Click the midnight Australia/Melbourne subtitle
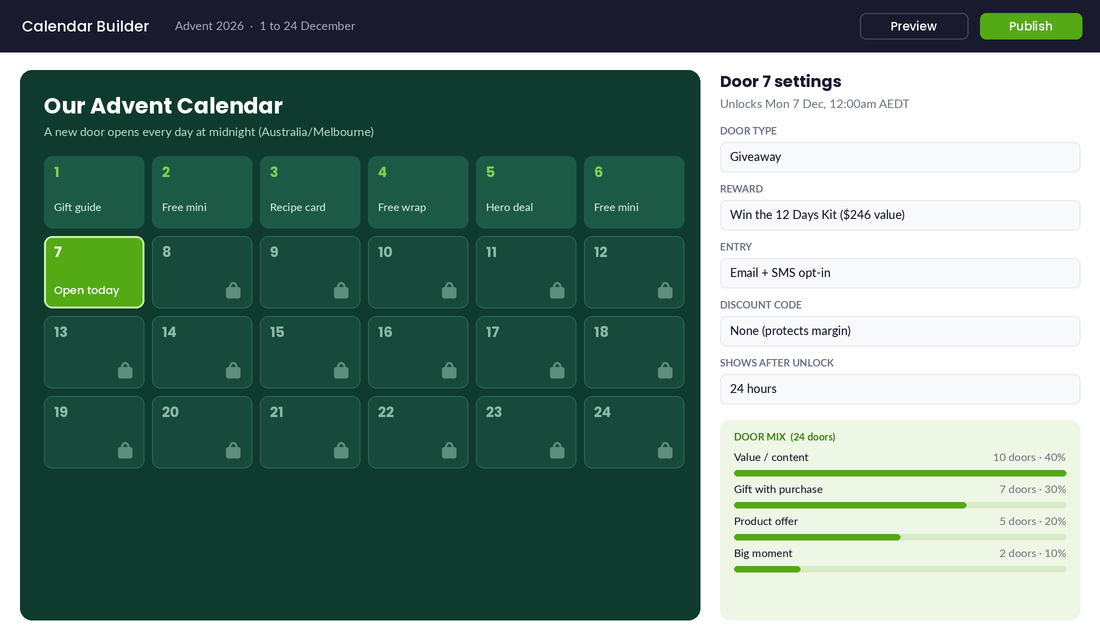 [x=209, y=132]
